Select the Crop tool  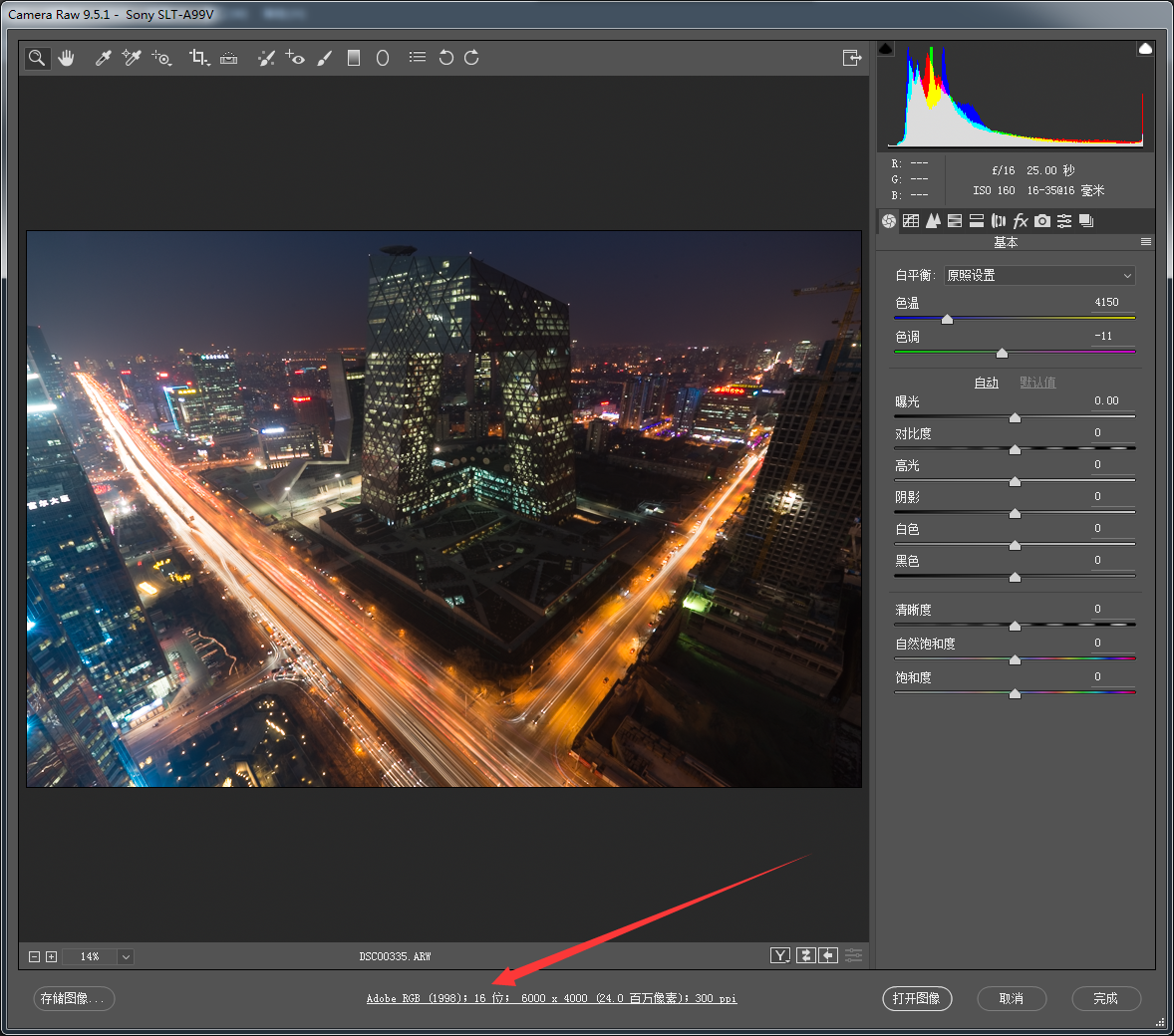(198, 58)
